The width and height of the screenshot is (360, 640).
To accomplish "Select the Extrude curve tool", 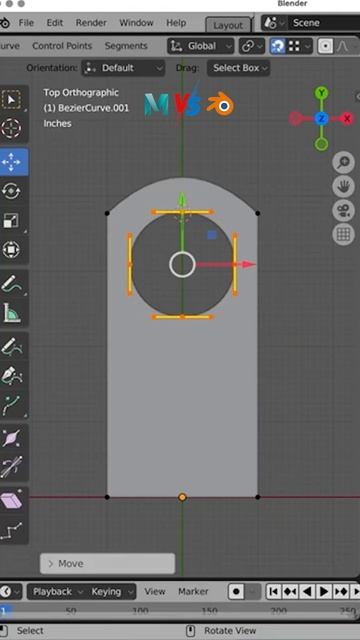I will point(11,404).
